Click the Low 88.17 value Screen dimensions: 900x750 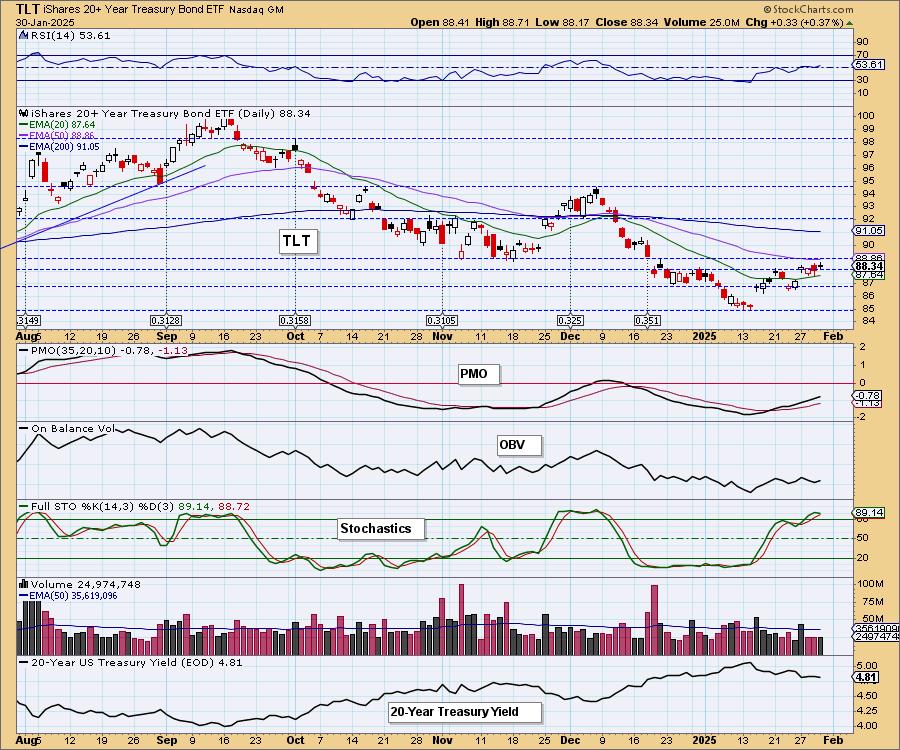click(x=562, y=22)
